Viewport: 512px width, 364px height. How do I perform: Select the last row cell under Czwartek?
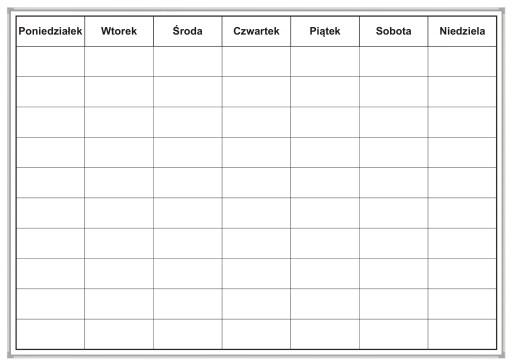[x=256, y=334]
